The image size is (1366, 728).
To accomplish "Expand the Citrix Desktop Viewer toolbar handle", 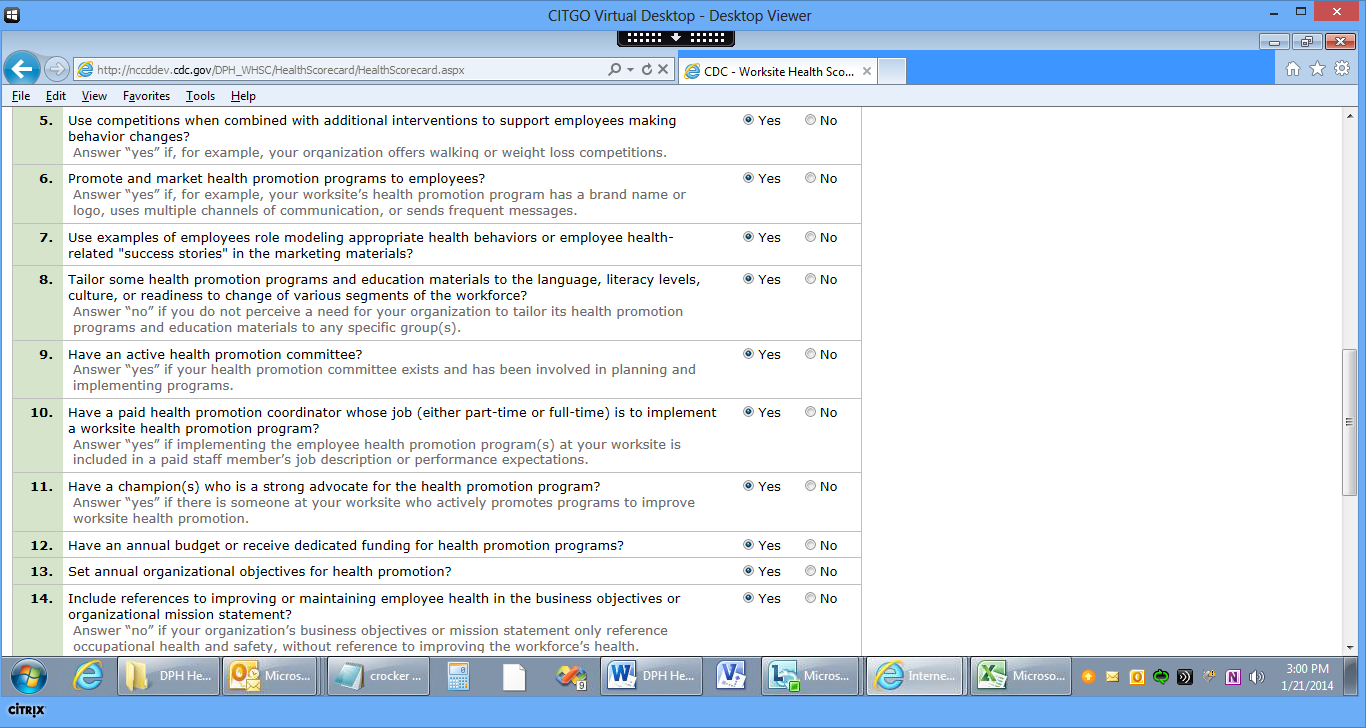I will coord(676,37).
